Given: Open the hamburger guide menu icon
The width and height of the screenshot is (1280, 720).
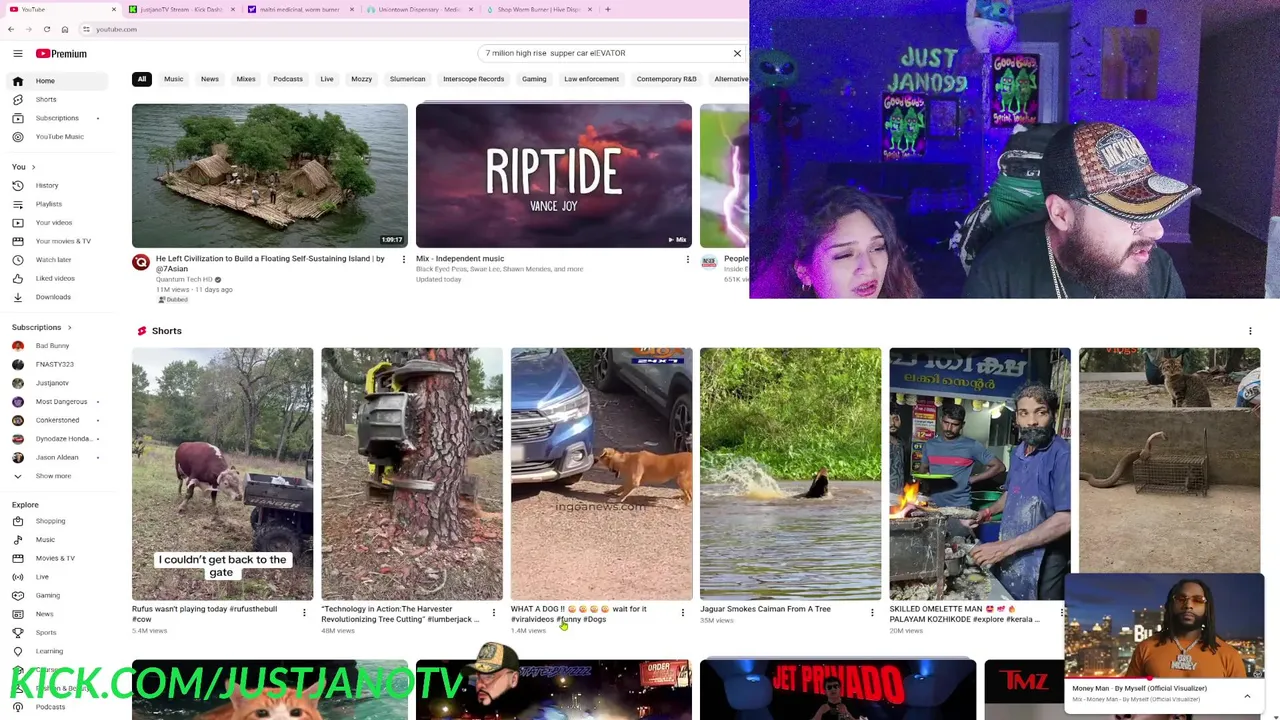Looking at the screenshot, I should coord(17,53).
